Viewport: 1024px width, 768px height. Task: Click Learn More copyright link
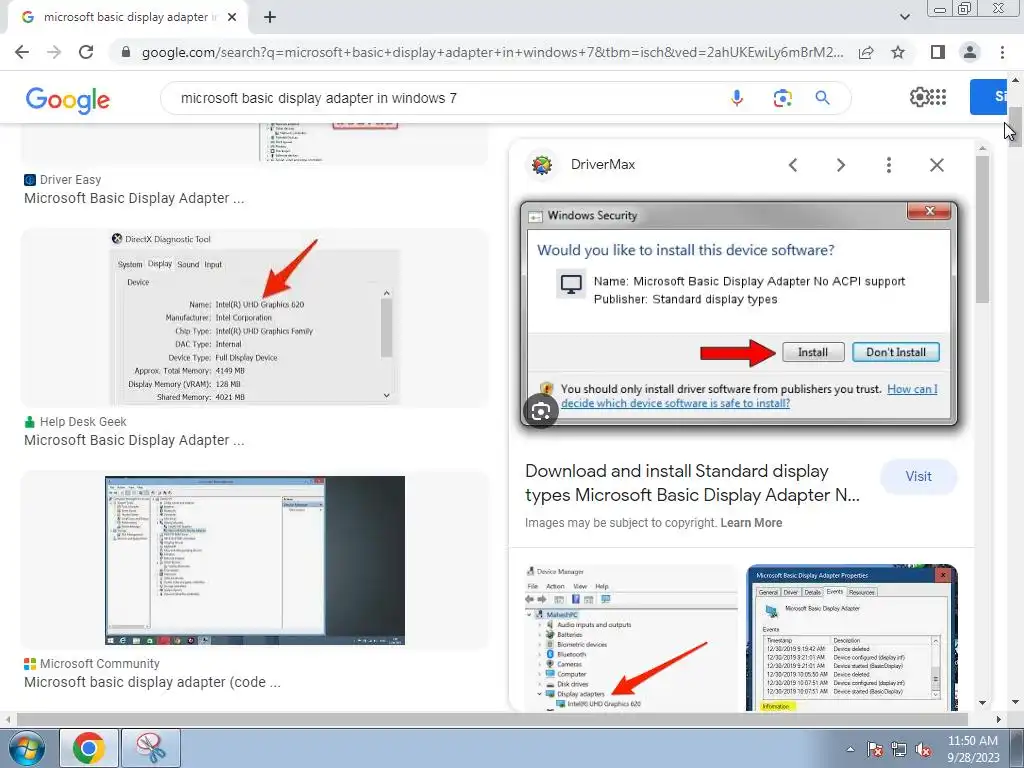(x=751, y=522)
